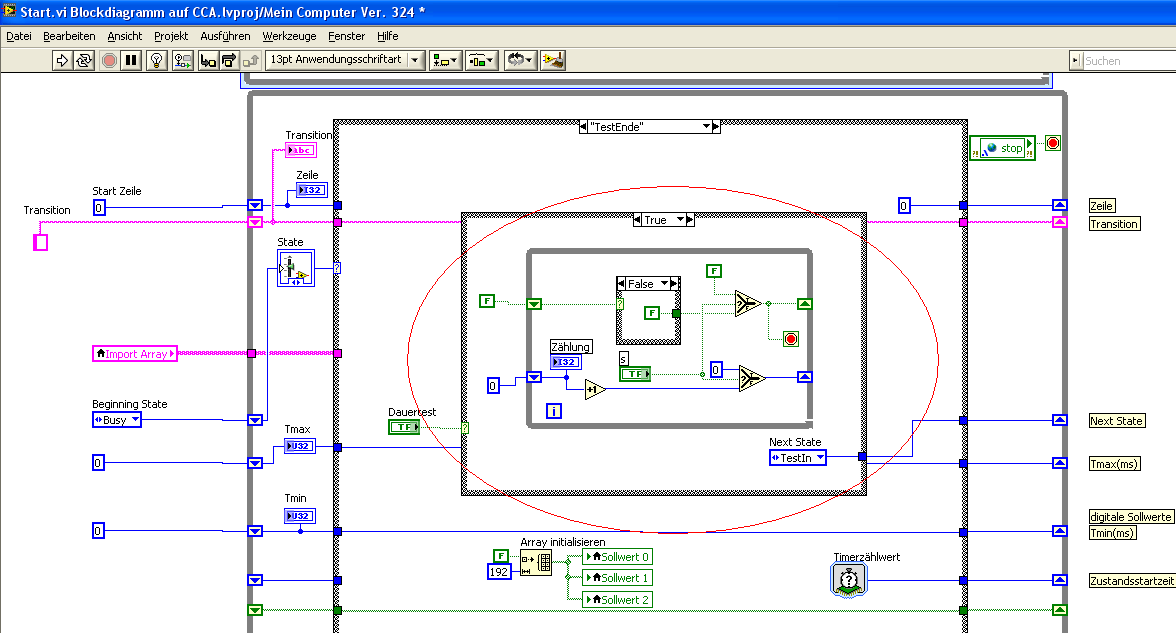Viewport: 1176px width, 633px height.
Task: Click the Run Continuously toolbar button
Action: coord(84,60)
